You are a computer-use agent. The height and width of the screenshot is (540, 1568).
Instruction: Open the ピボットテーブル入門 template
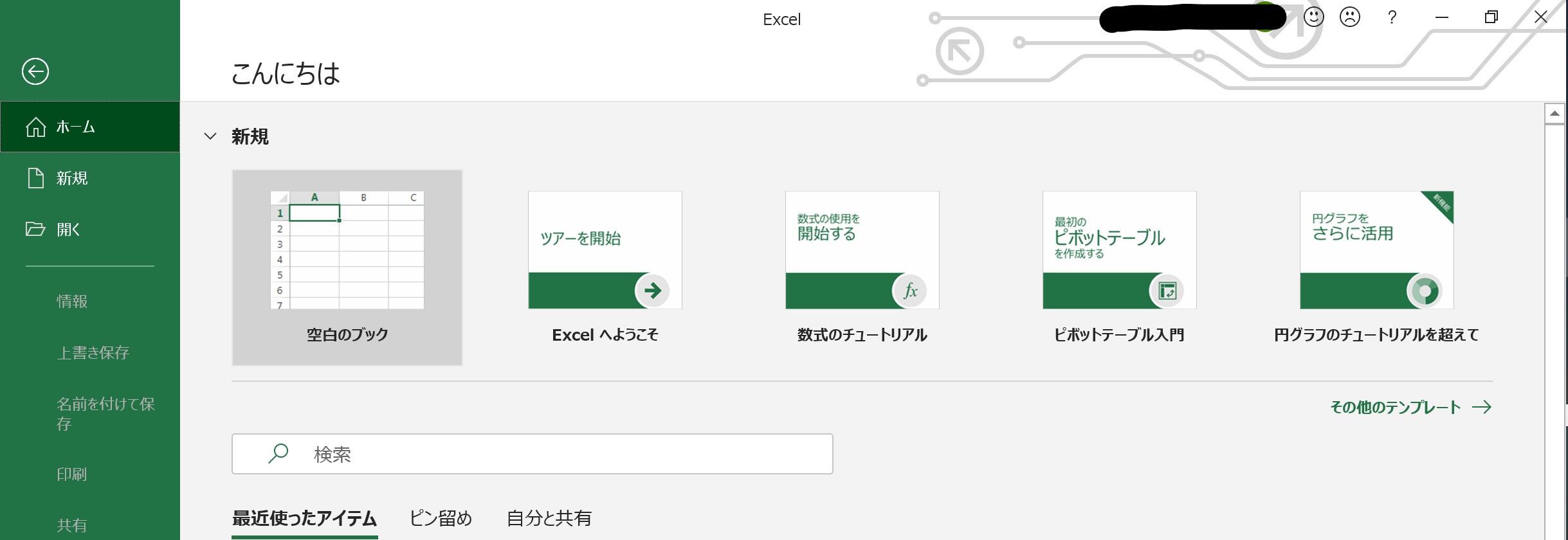1120,267
